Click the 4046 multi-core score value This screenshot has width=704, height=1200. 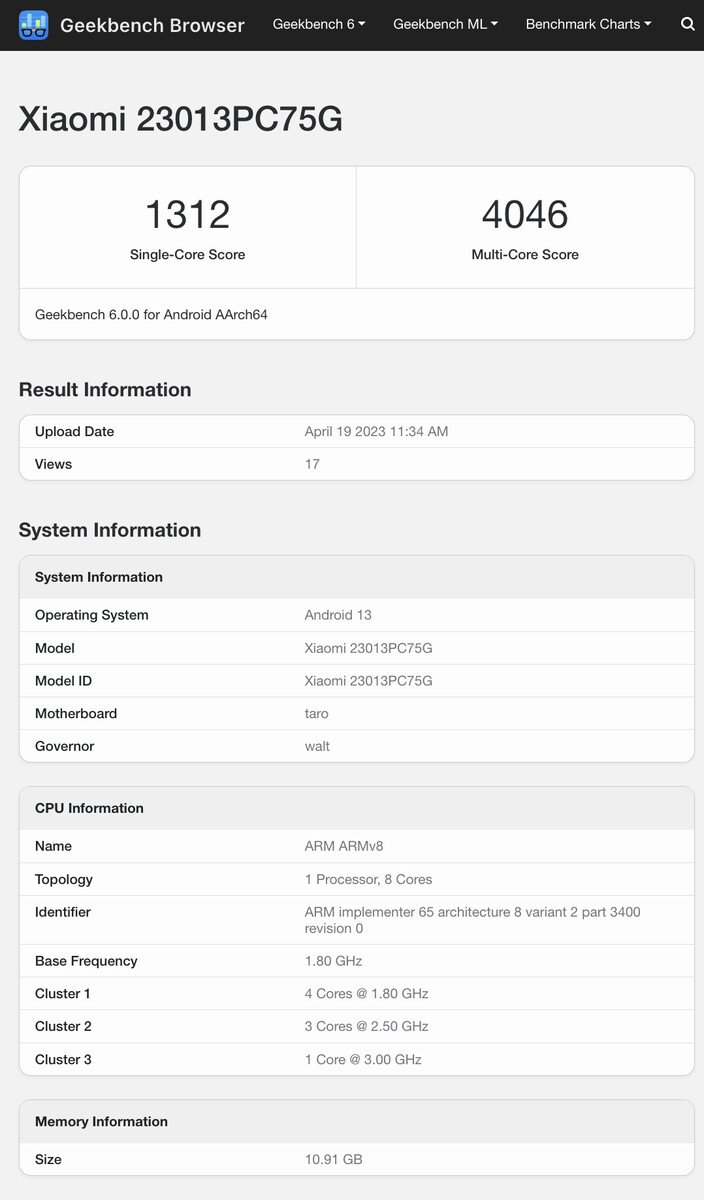tap(525, 214)
